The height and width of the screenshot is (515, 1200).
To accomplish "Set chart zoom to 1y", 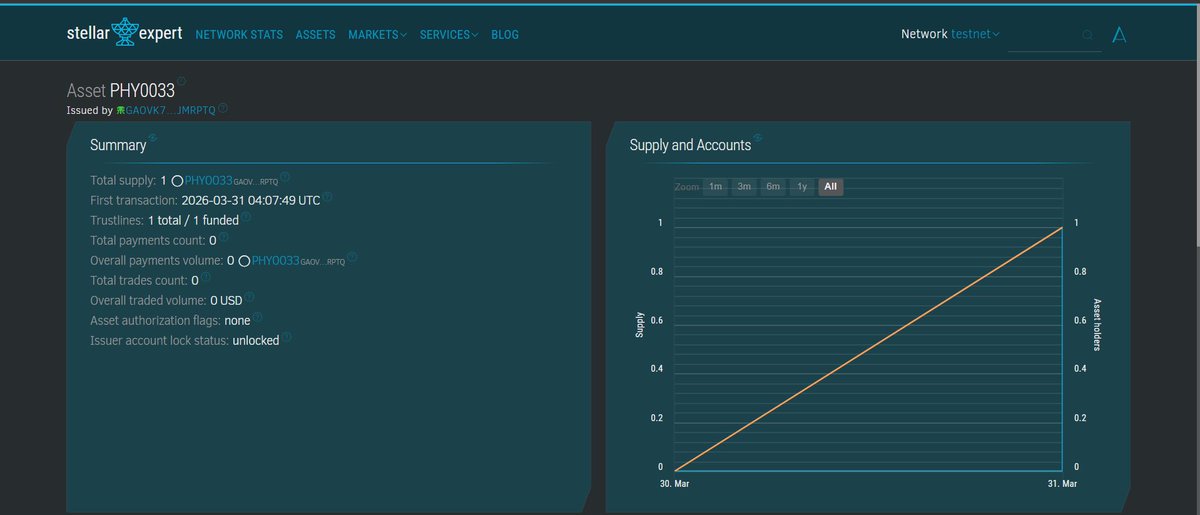I will tap(802, 187).
